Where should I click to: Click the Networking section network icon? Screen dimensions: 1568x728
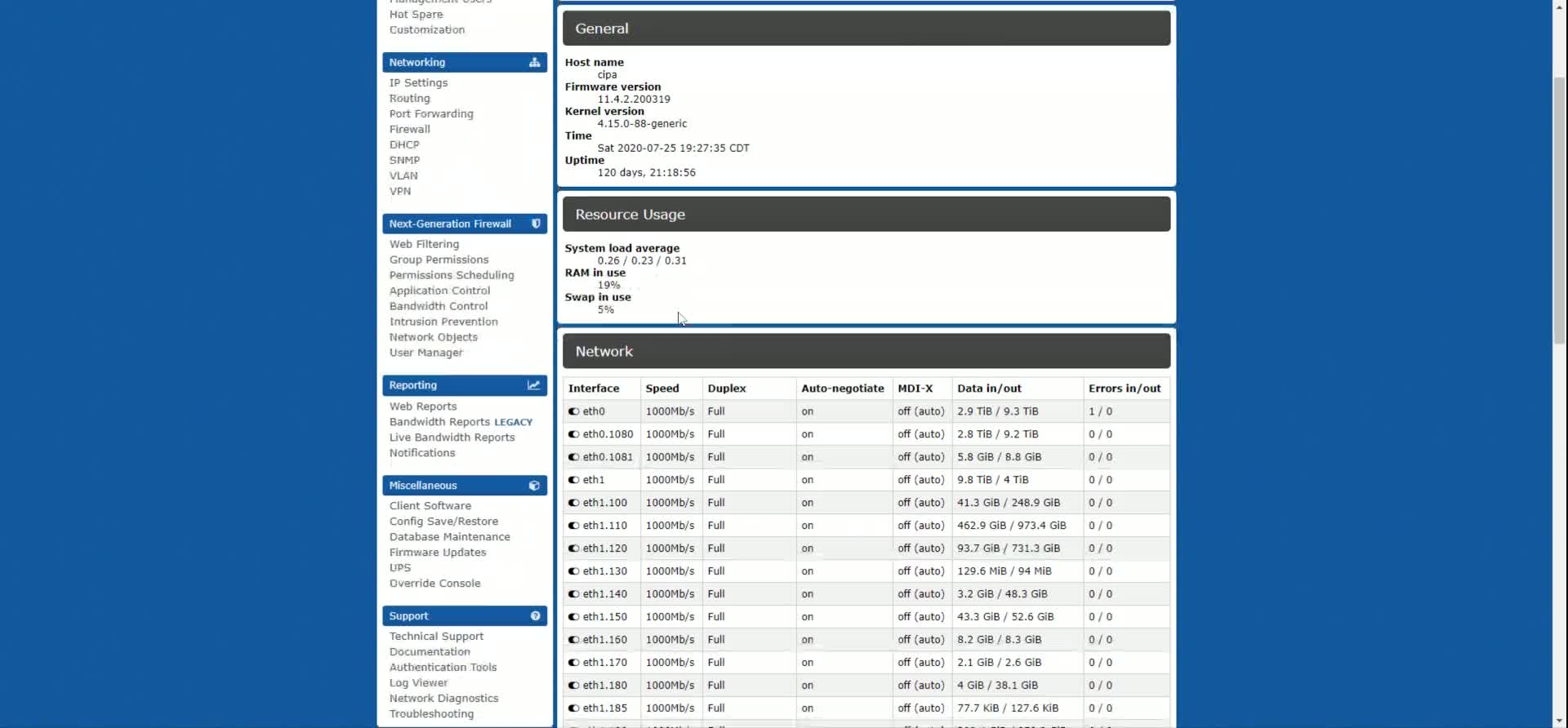tap(534, 63)
